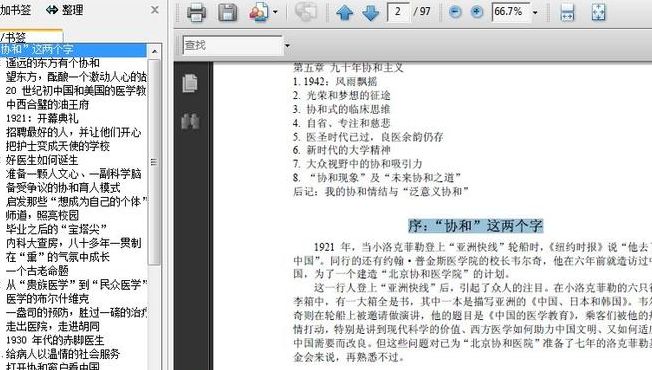Click the Print icon
Screen dimensions: 652x370
click(196, 12)
